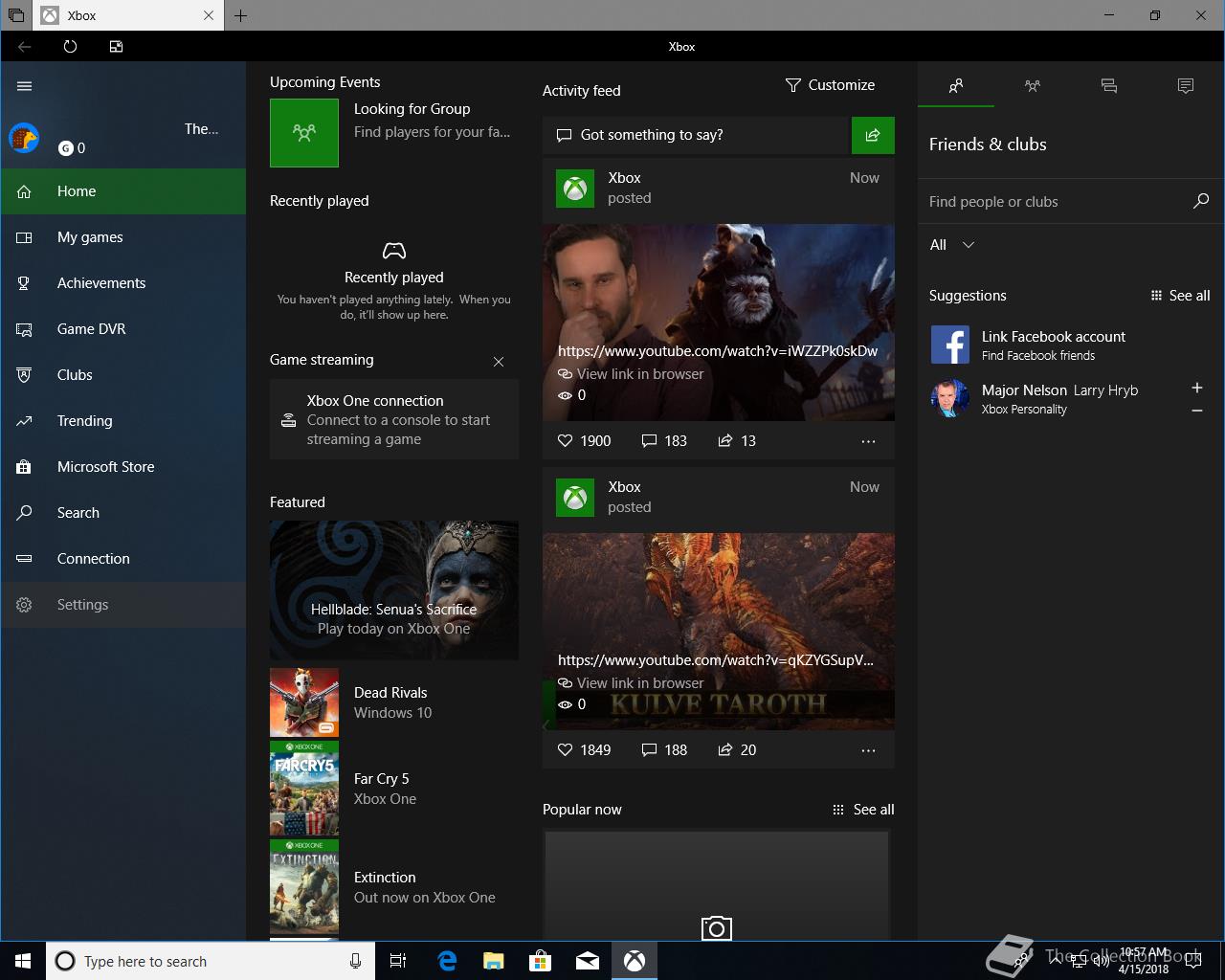Open Microsoft Store from the sidebar
Screen dimensions: 1225x980
click(123, 467)
